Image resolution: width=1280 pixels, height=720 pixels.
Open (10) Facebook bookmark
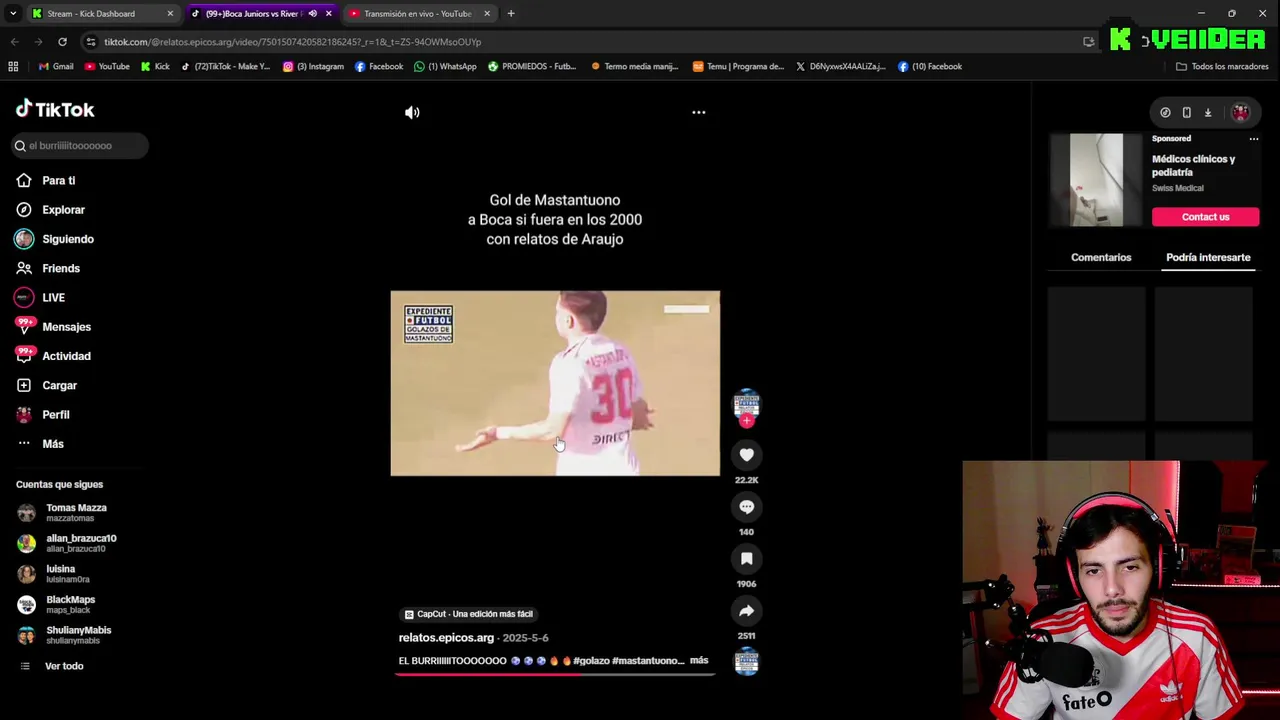930,67
